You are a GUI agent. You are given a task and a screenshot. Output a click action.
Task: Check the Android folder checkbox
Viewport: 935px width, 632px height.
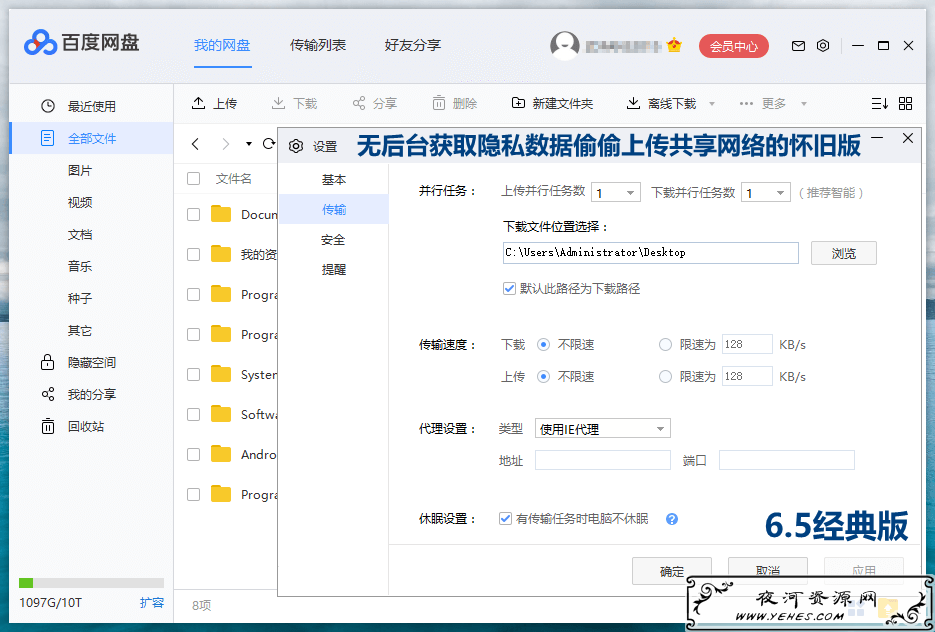(x=193, y=454)
